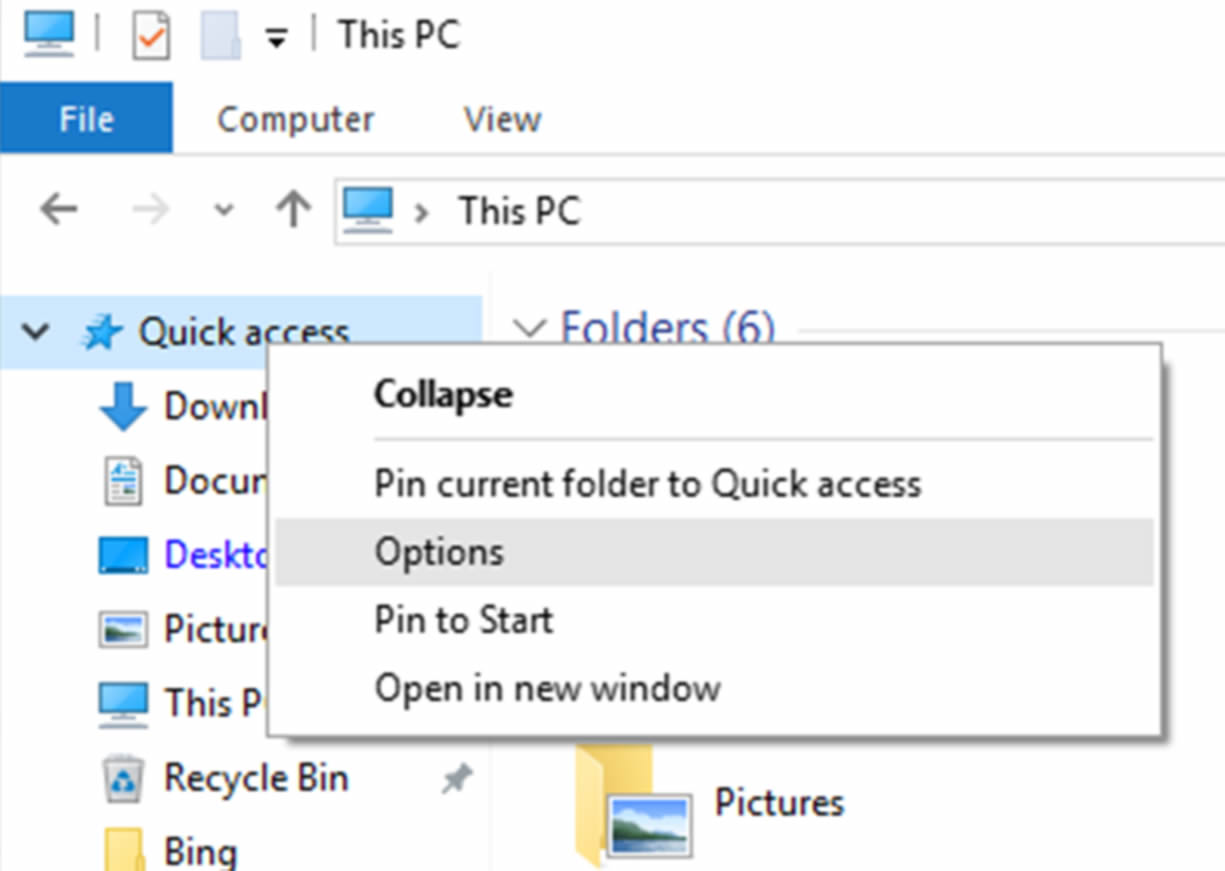Click the pin icon beside Recycle Bin
Screen dimensions: 1225x871
[x=457, y=779]
